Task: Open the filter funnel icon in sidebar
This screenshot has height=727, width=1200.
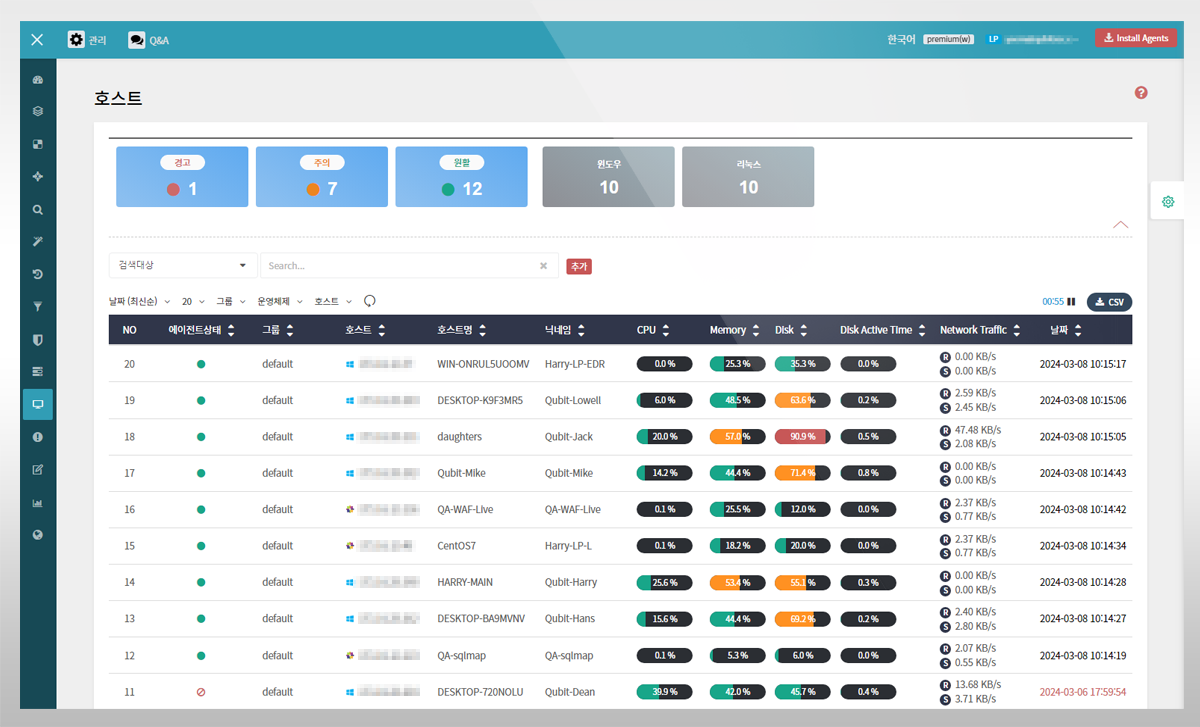Action: pos(38,306)
